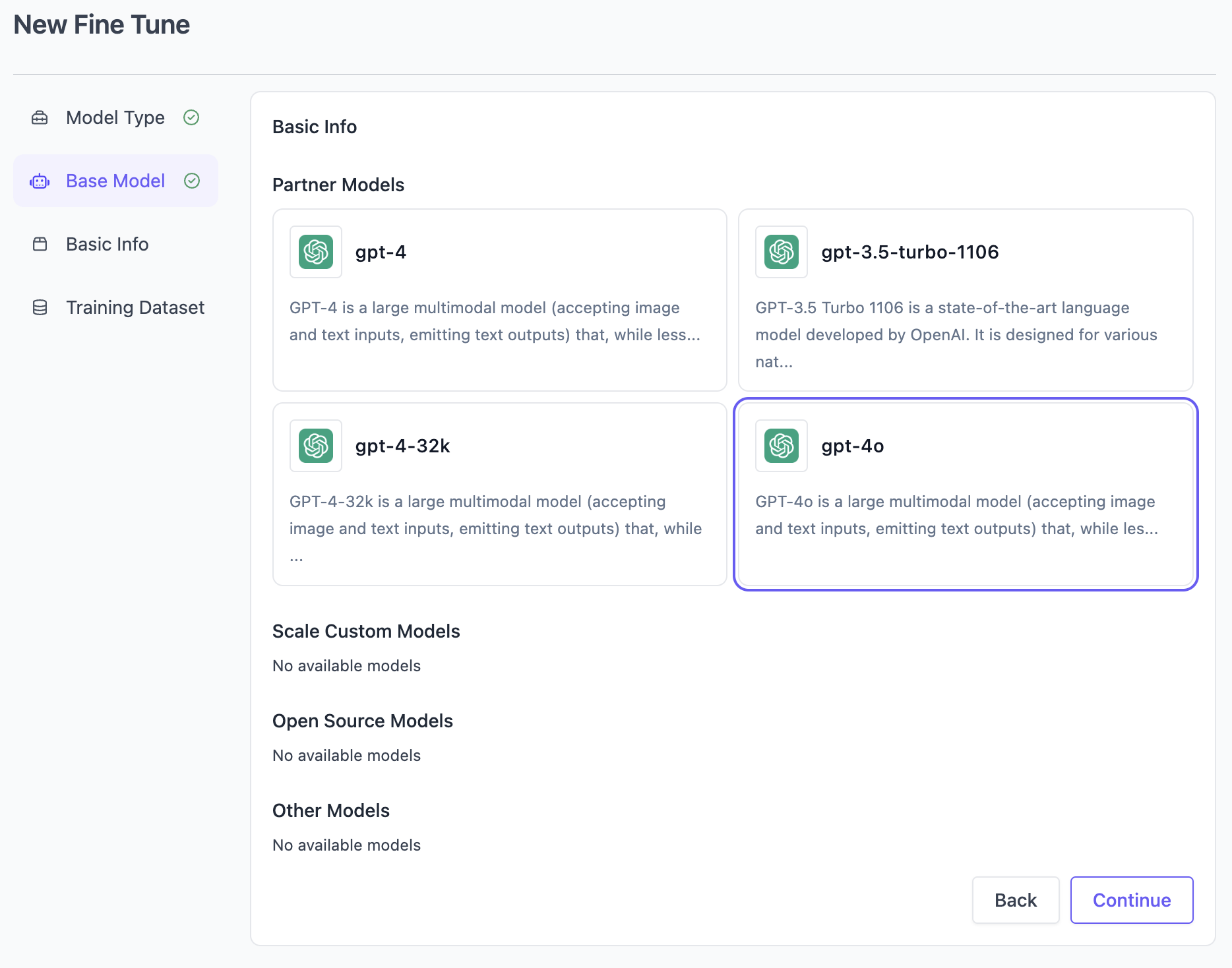Click the Open Source Models heading
The image size is (1232, 968).
[x=363, y=721]
